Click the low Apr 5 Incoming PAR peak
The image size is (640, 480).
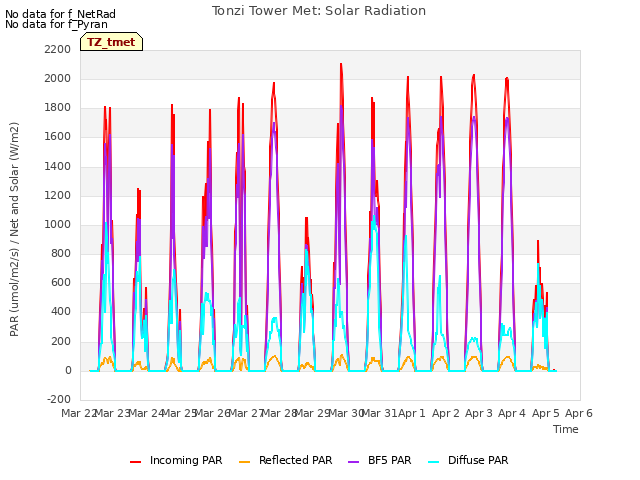[538, 242]
